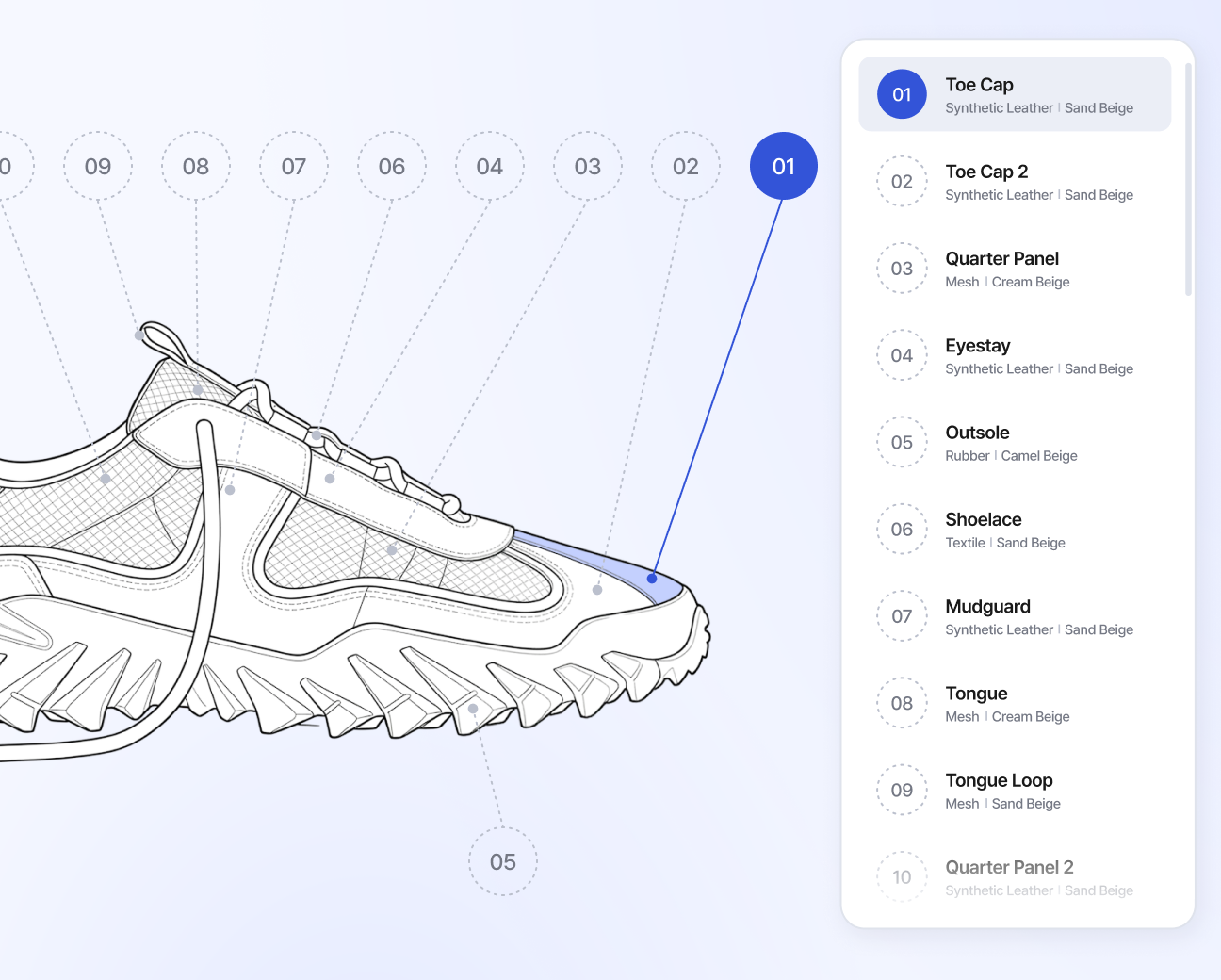1221x980 pixels.
Task: Click the 05 callout marker below outsole
Action: tap(503, 861)
